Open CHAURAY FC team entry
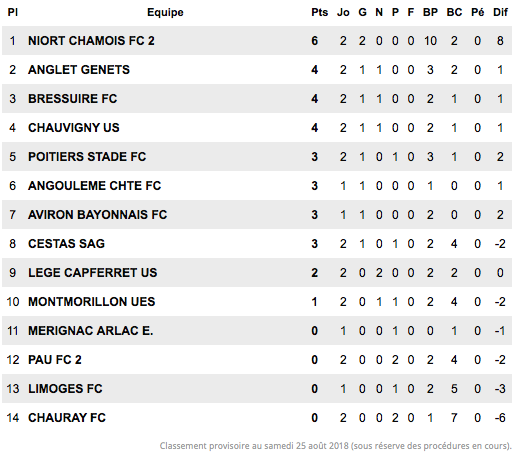Image resolution: width=515 pixels, height=461 pixels. pyautogui.click(x=67, y=418)
